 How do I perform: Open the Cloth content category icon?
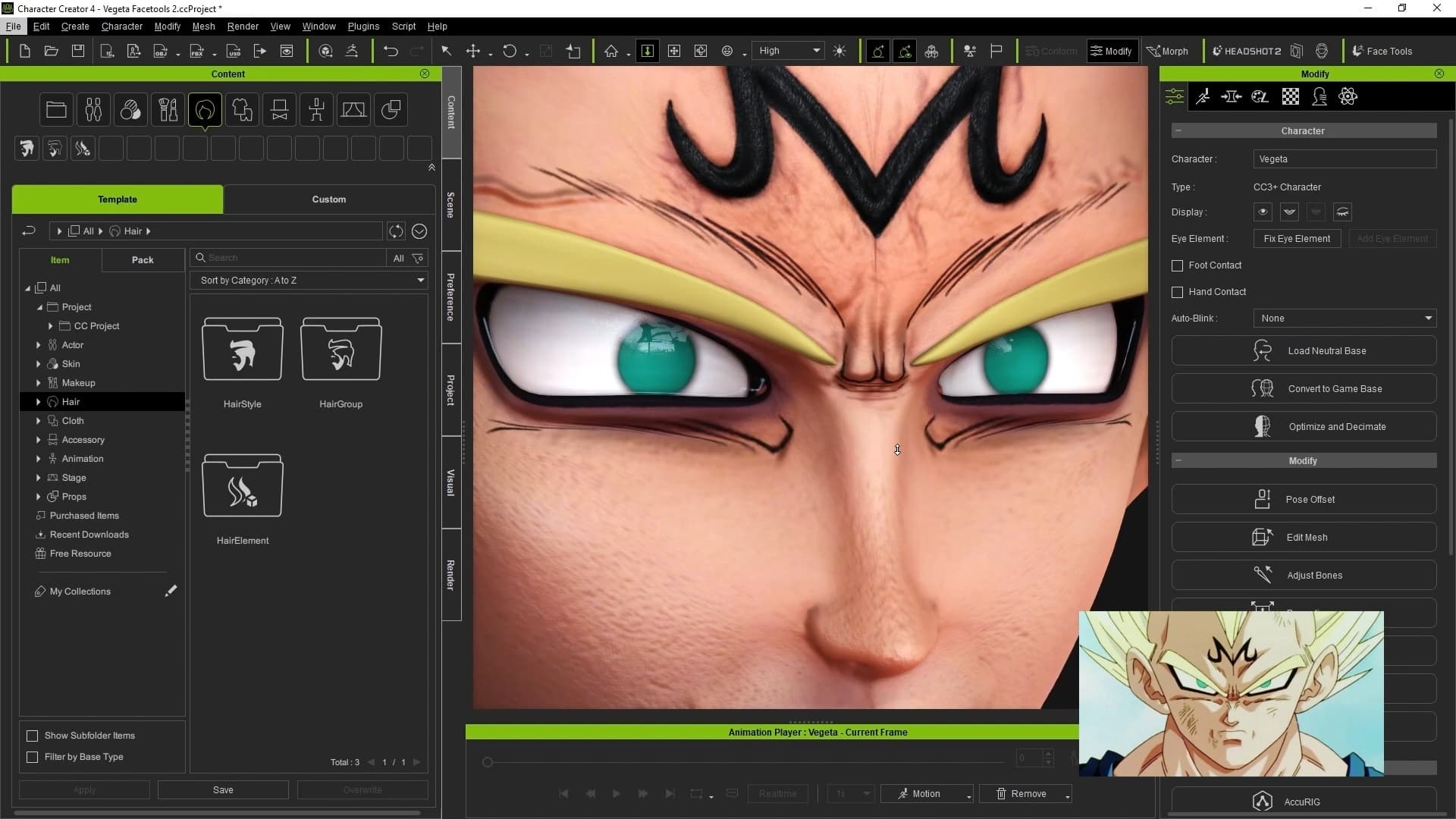242,110
